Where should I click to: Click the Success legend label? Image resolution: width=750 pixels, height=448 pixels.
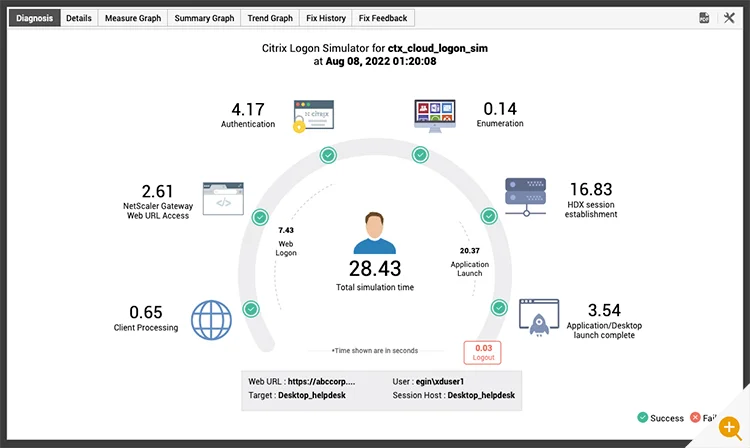(667, 418)
